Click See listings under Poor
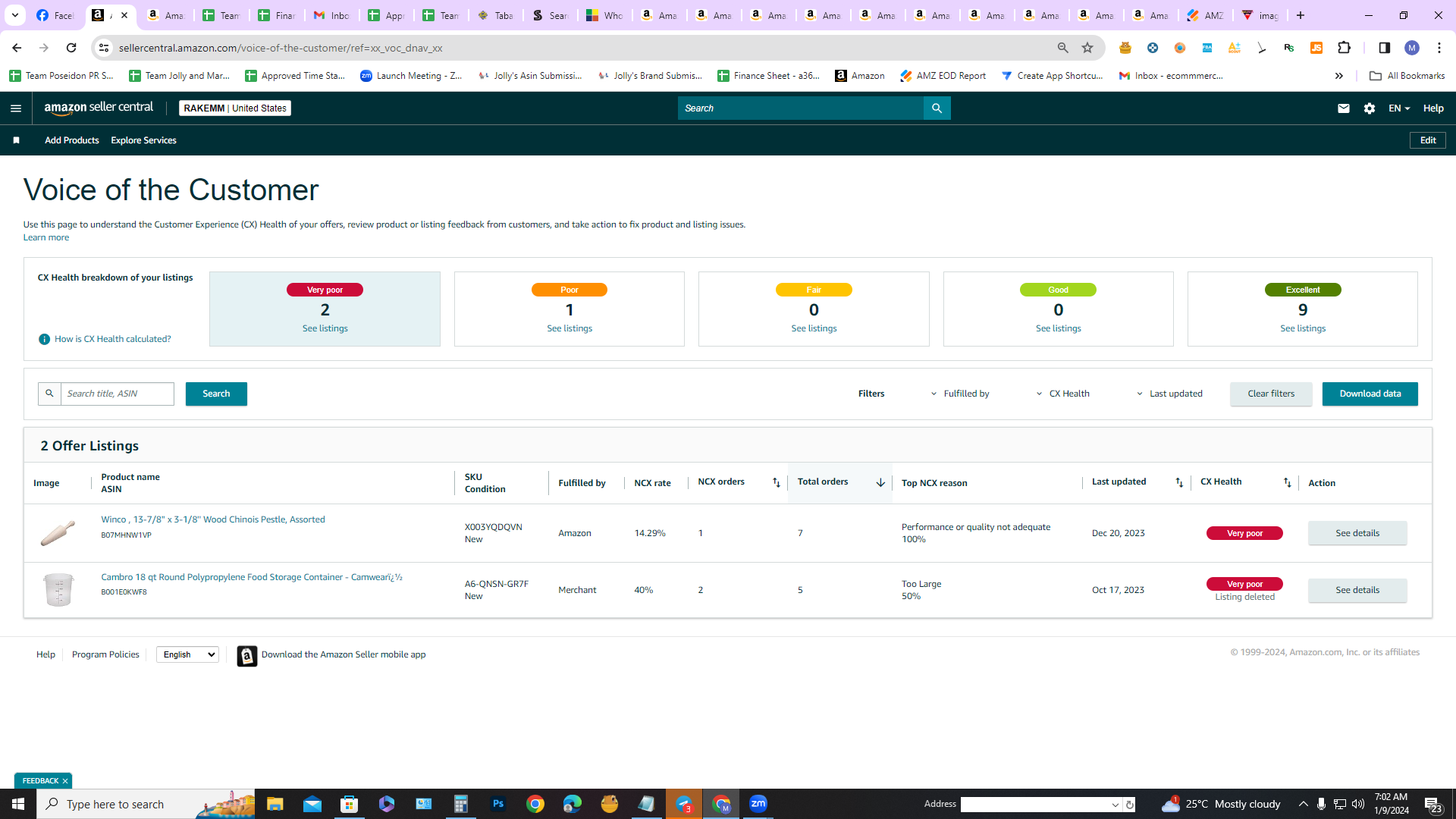The height and width of the screenshot is (819, 1456). (570, 328)
